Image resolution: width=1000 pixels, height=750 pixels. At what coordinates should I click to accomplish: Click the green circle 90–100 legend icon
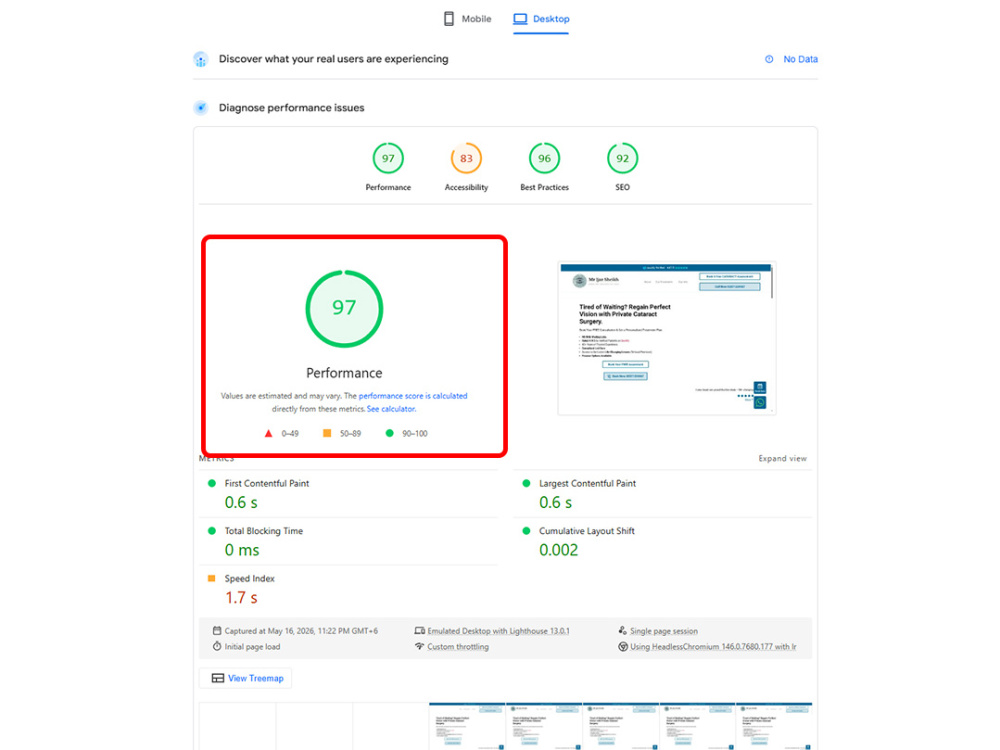[390, 434]
